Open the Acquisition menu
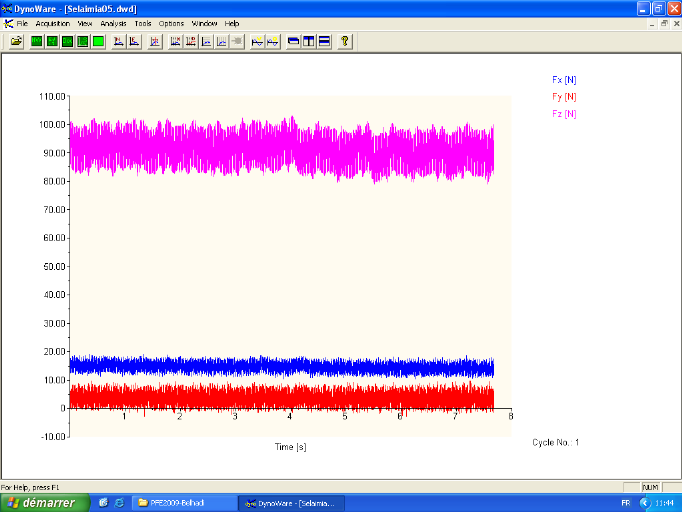This screenshot has width=682, height=512. coord(52,23)
